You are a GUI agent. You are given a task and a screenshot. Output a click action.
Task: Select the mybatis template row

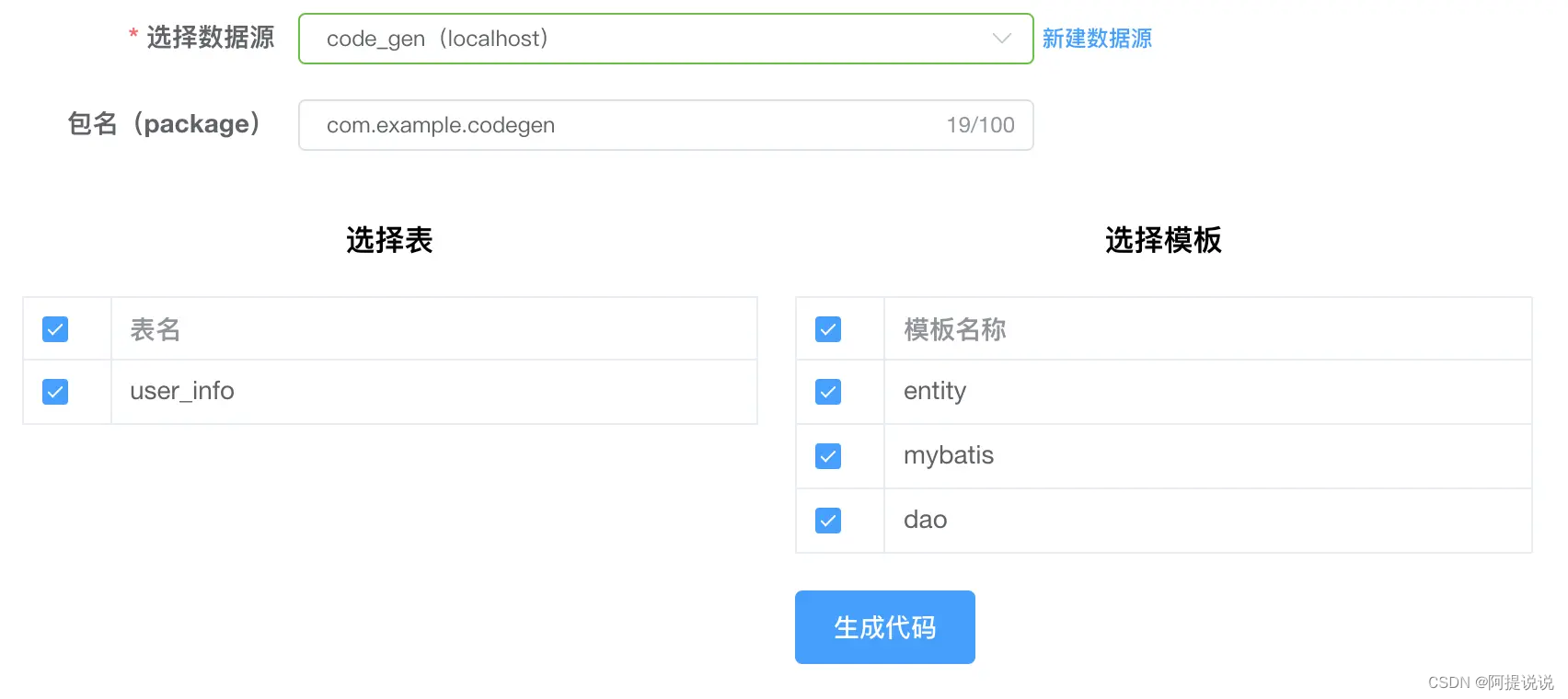pos(948,456)
